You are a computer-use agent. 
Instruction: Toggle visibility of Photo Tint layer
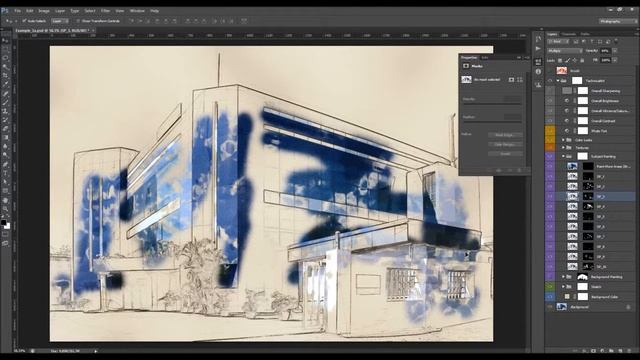coord(550,131)
